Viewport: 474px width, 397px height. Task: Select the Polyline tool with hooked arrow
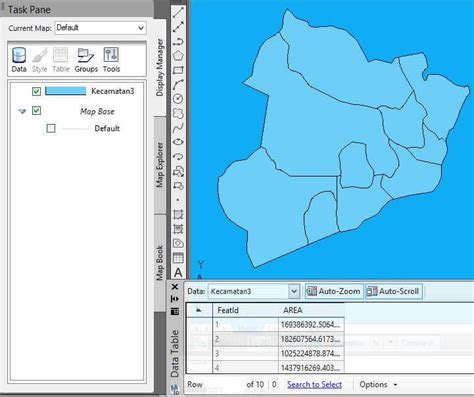pyautogui.click(x=178, y=41)
